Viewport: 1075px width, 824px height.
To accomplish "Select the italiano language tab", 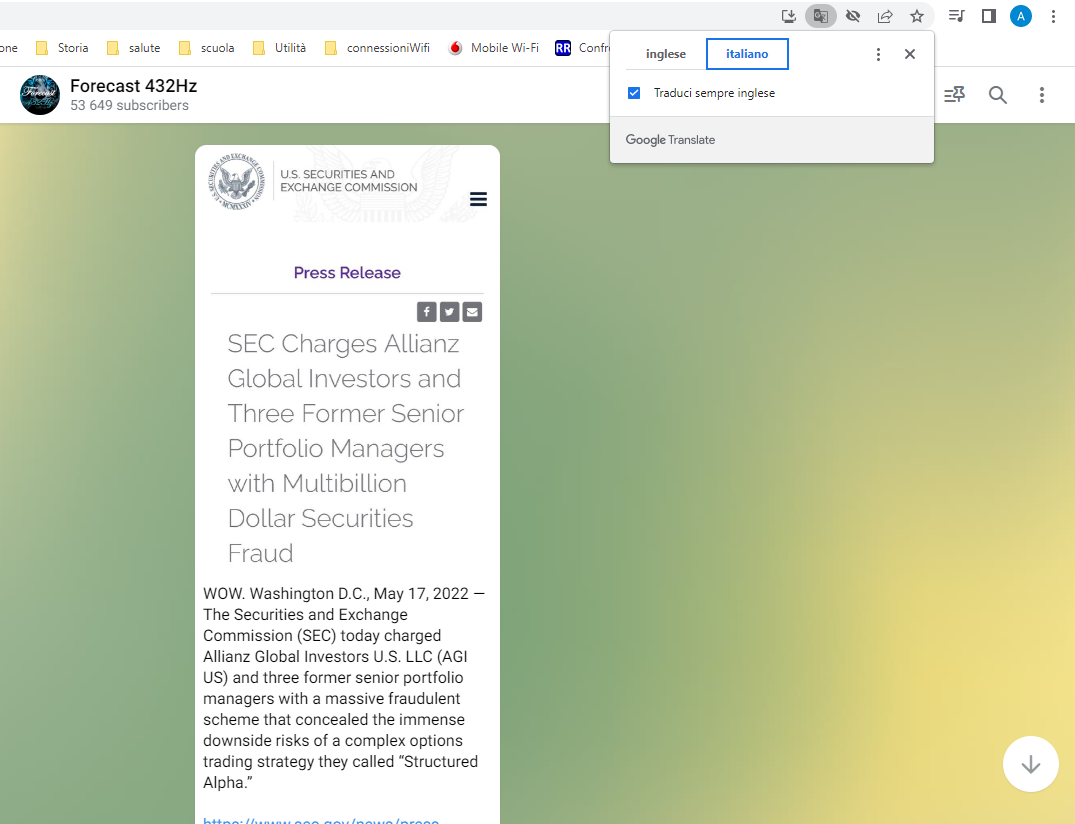I will (747, 54).
